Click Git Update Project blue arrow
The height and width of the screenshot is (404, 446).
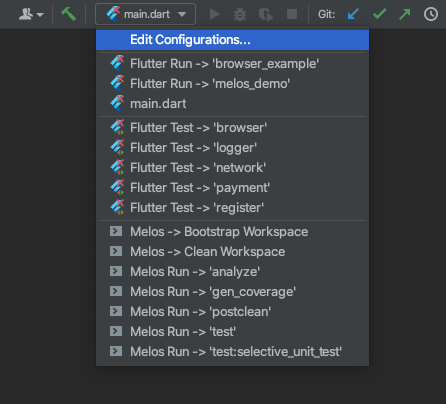tap(353, 14)
